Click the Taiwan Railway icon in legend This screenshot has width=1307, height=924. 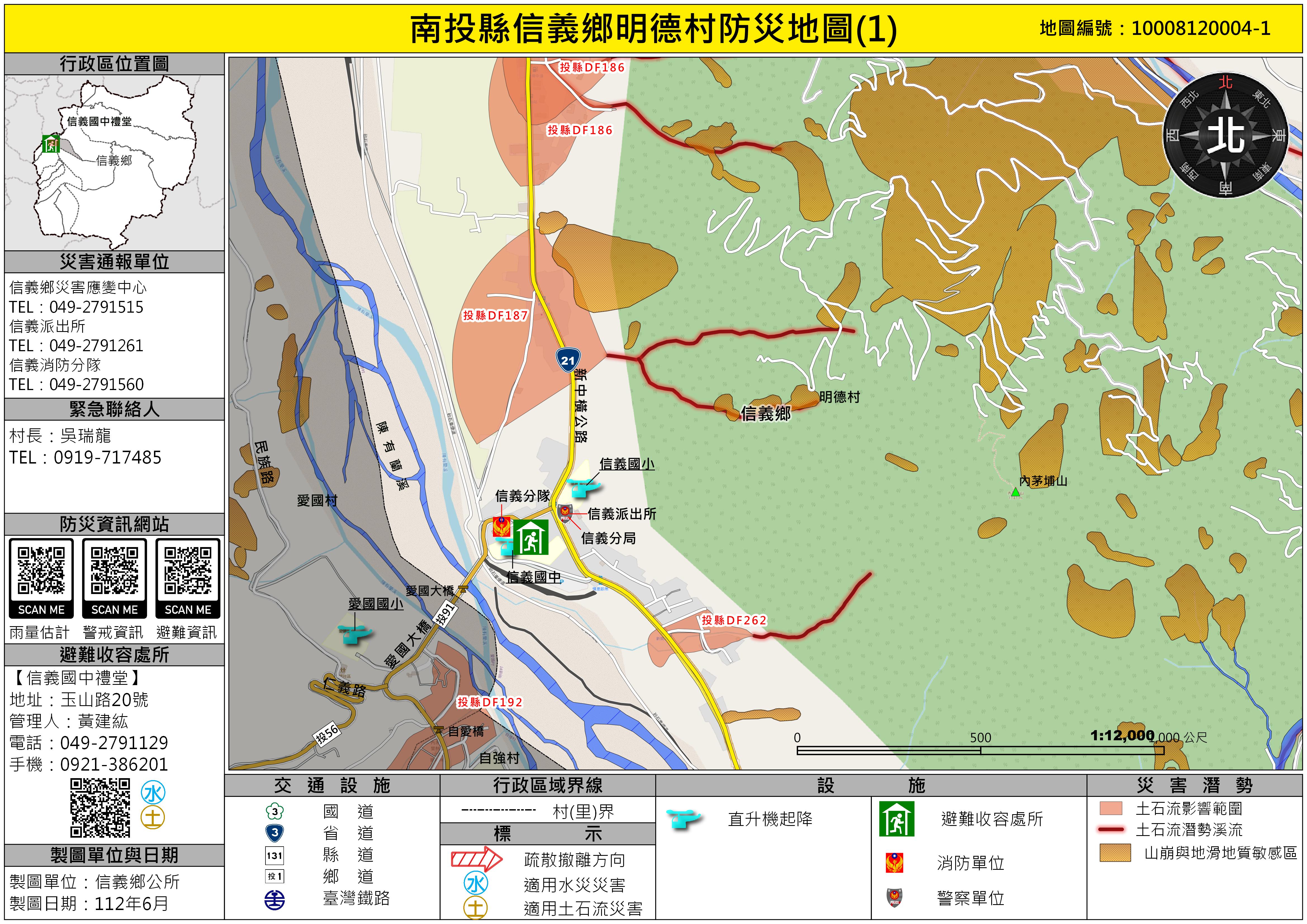click(274, 900)
